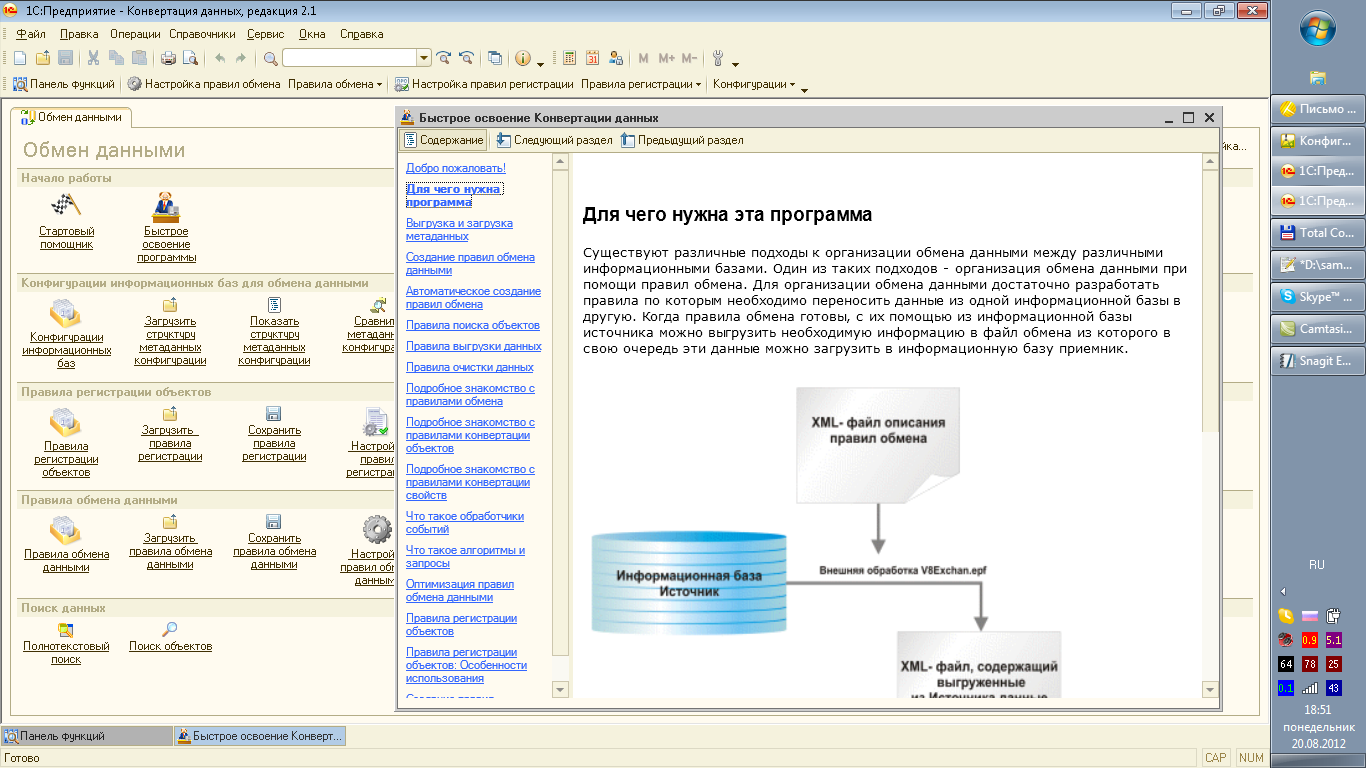
Task: Open Правила очистки данных link
Action: 470,367
